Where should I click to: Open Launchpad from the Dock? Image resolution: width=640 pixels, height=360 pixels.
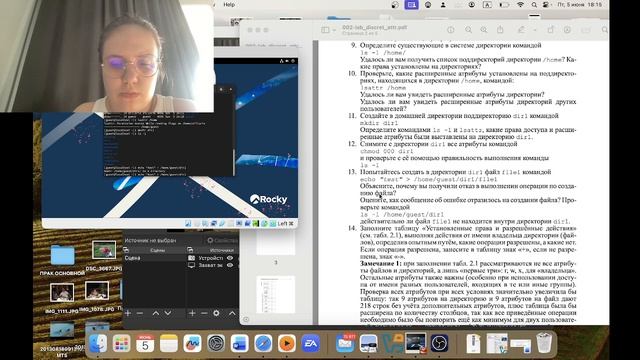tap(121, 343)
